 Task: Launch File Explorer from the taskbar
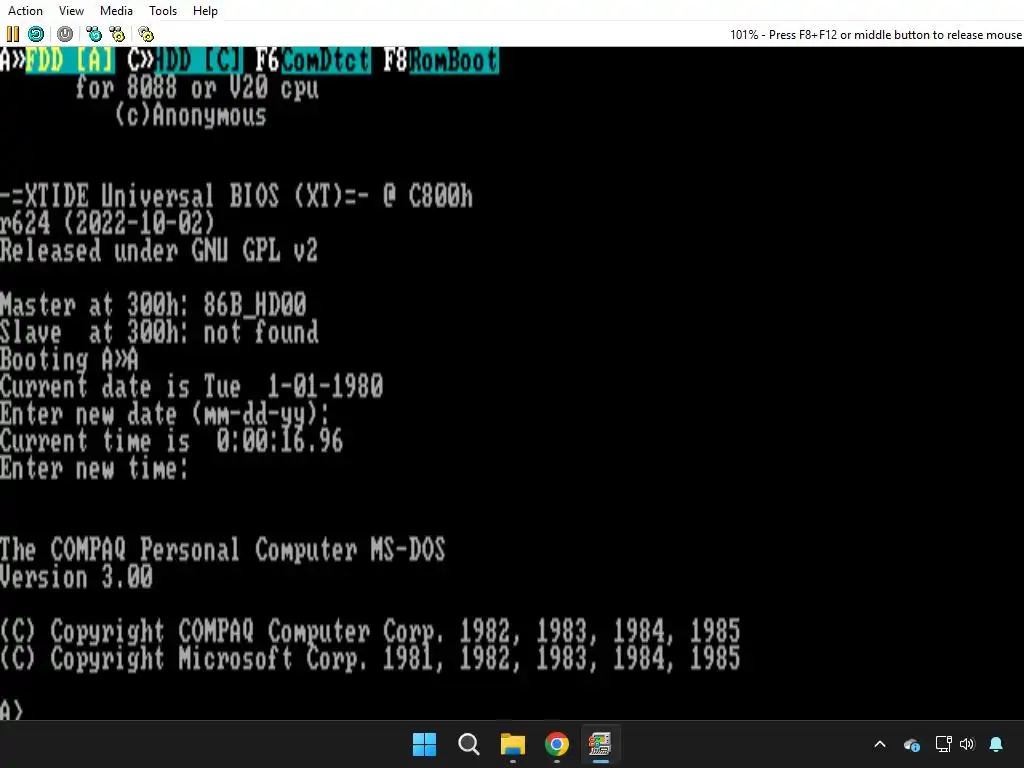(513, 744)
